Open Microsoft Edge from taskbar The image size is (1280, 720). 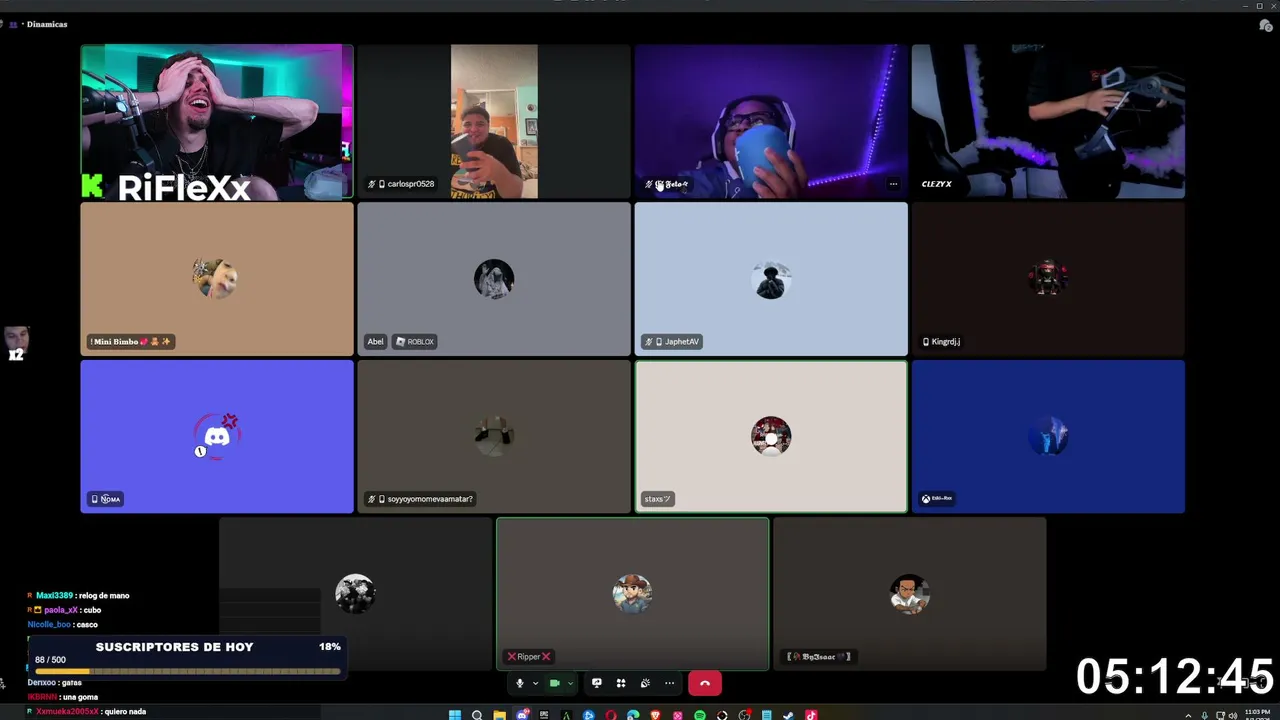[633, 715]
